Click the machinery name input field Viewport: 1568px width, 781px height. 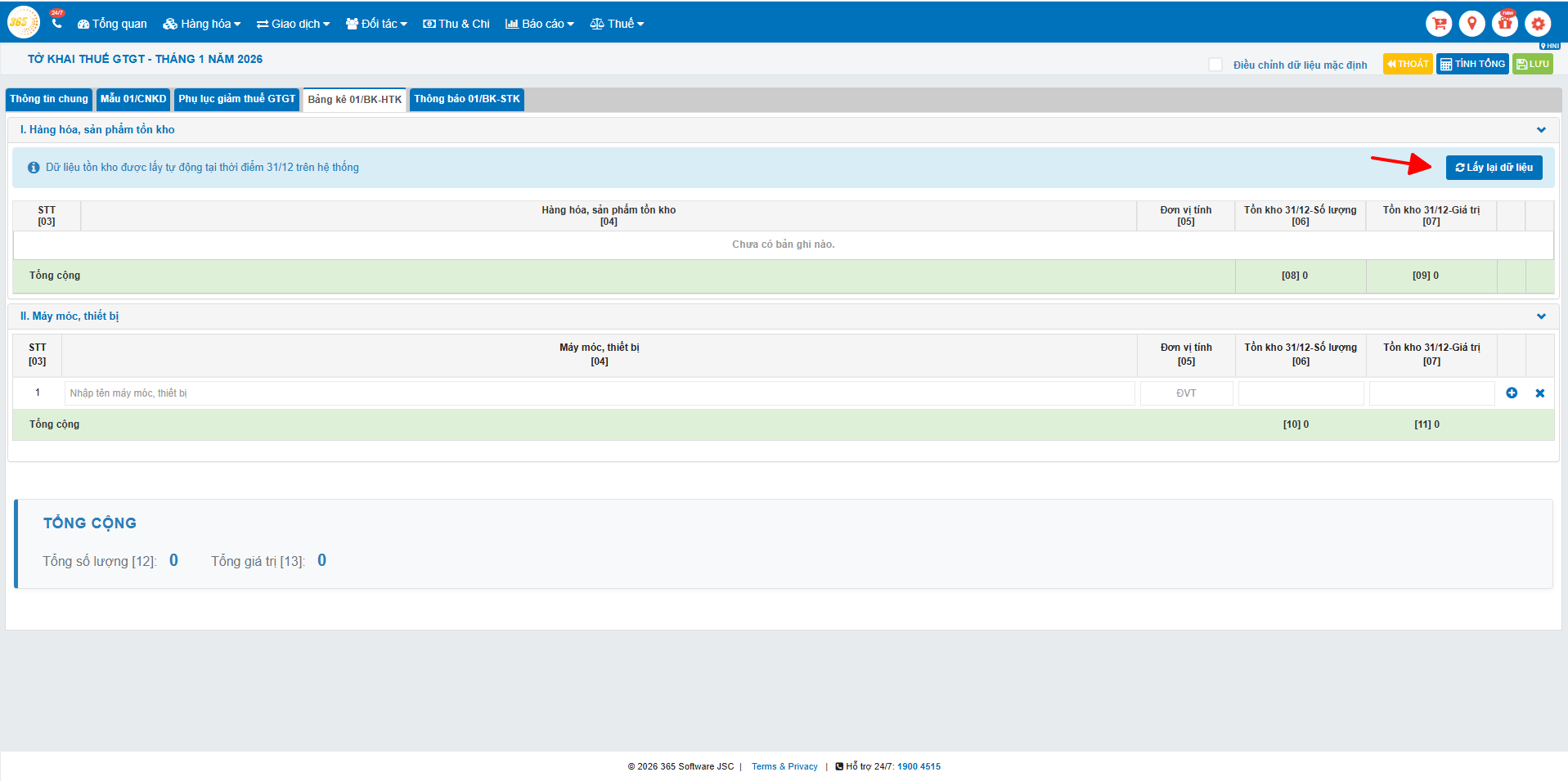[599, 393]
